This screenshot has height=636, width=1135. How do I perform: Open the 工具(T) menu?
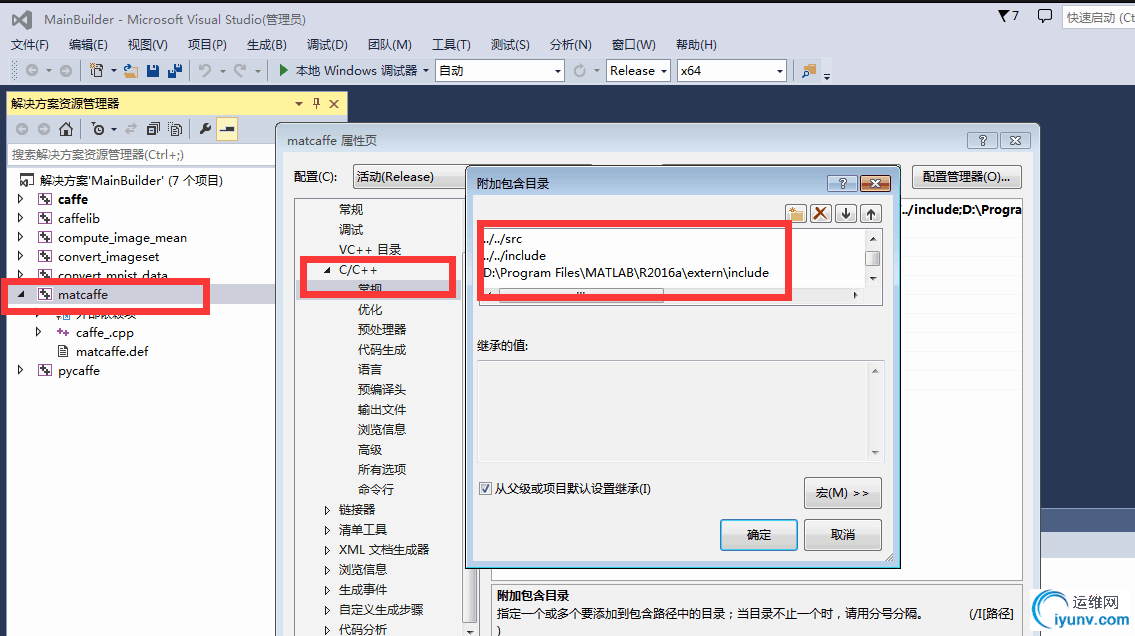click(451, 45)
